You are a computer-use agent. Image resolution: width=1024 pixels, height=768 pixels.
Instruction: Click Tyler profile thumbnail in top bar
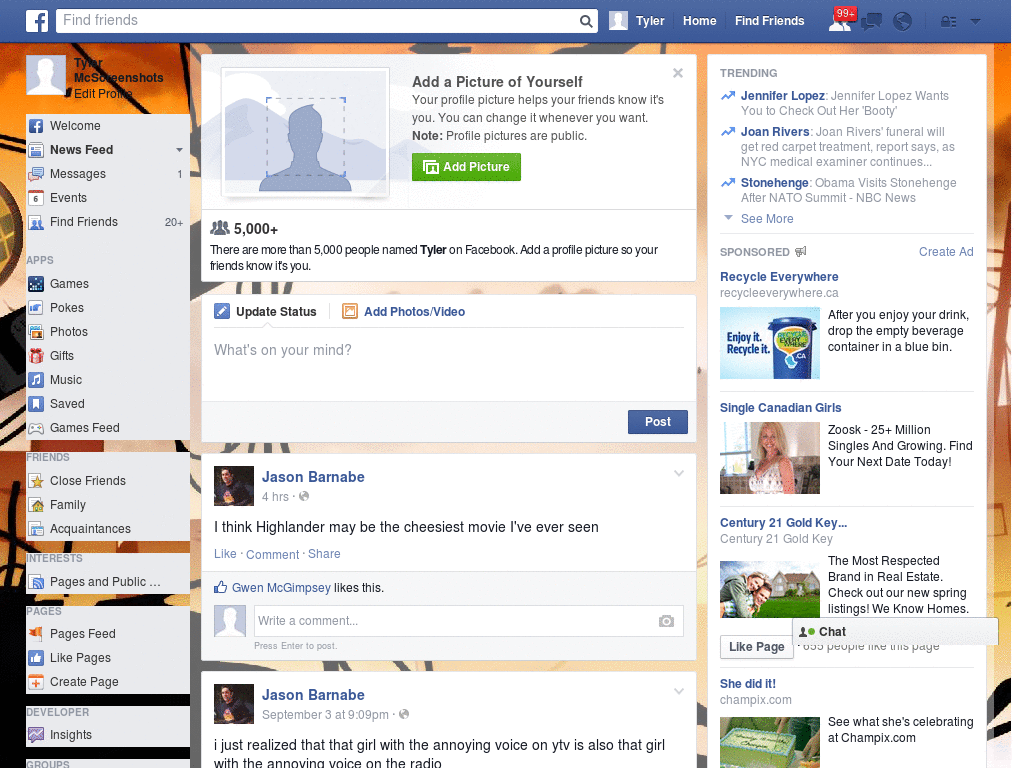[x=618, y=21]
